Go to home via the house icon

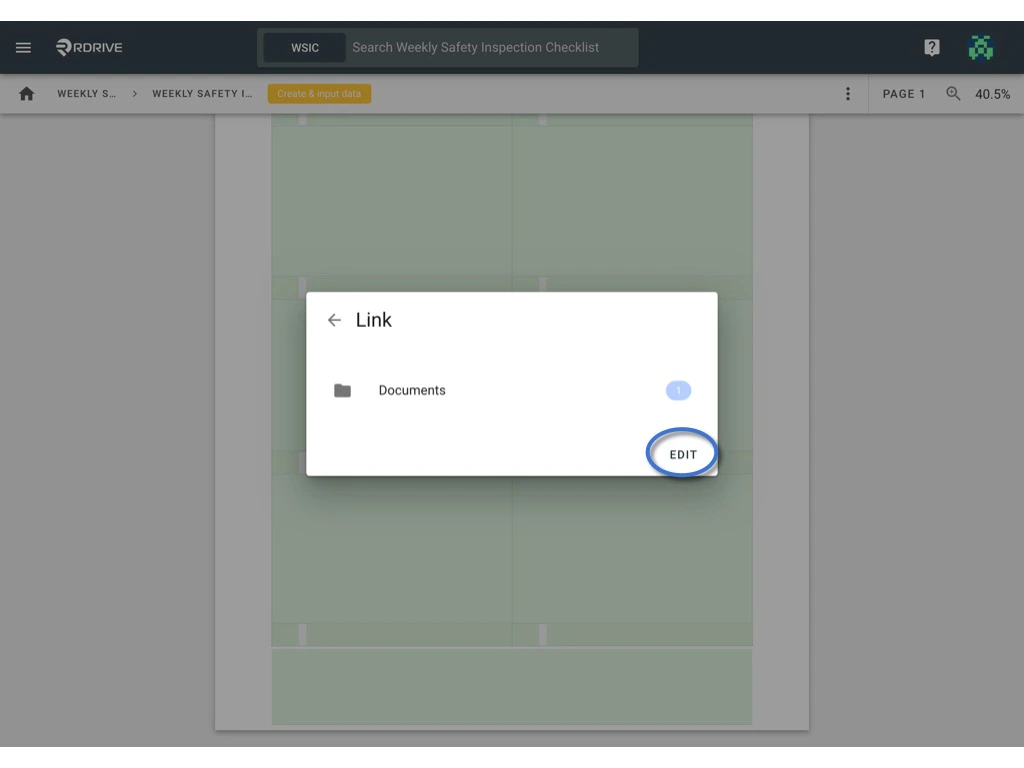pyautogui.click(x=26, y=93)
